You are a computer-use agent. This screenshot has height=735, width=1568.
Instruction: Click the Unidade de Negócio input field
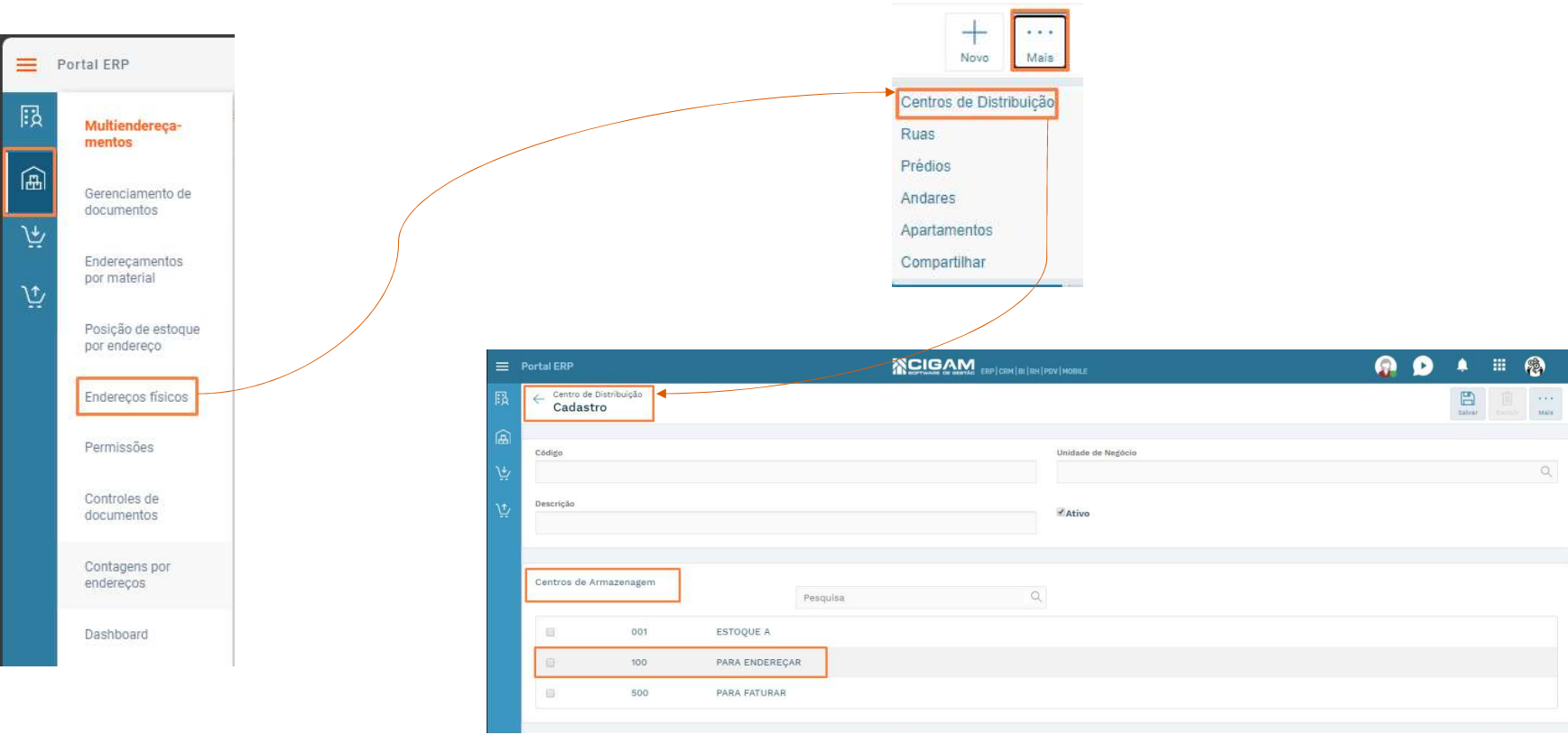1307,471
